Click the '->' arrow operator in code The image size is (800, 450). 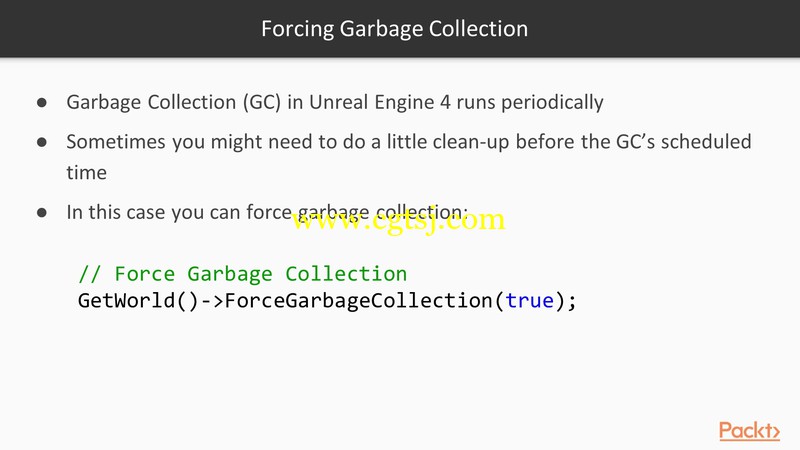point(212,301)
